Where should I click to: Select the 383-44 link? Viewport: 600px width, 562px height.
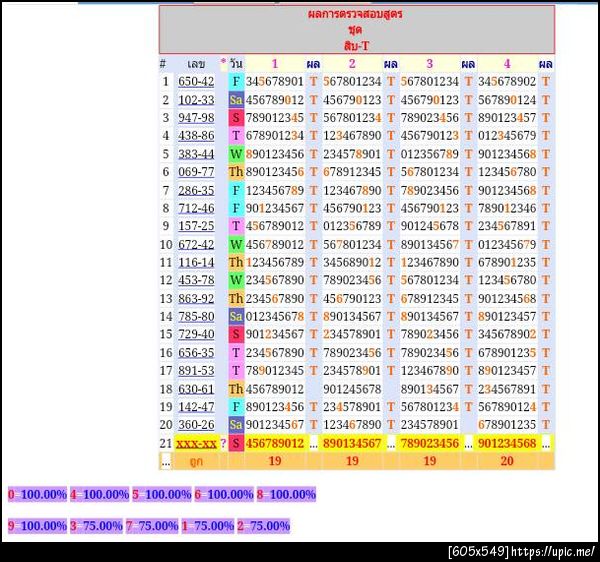(x=196, y=154)
